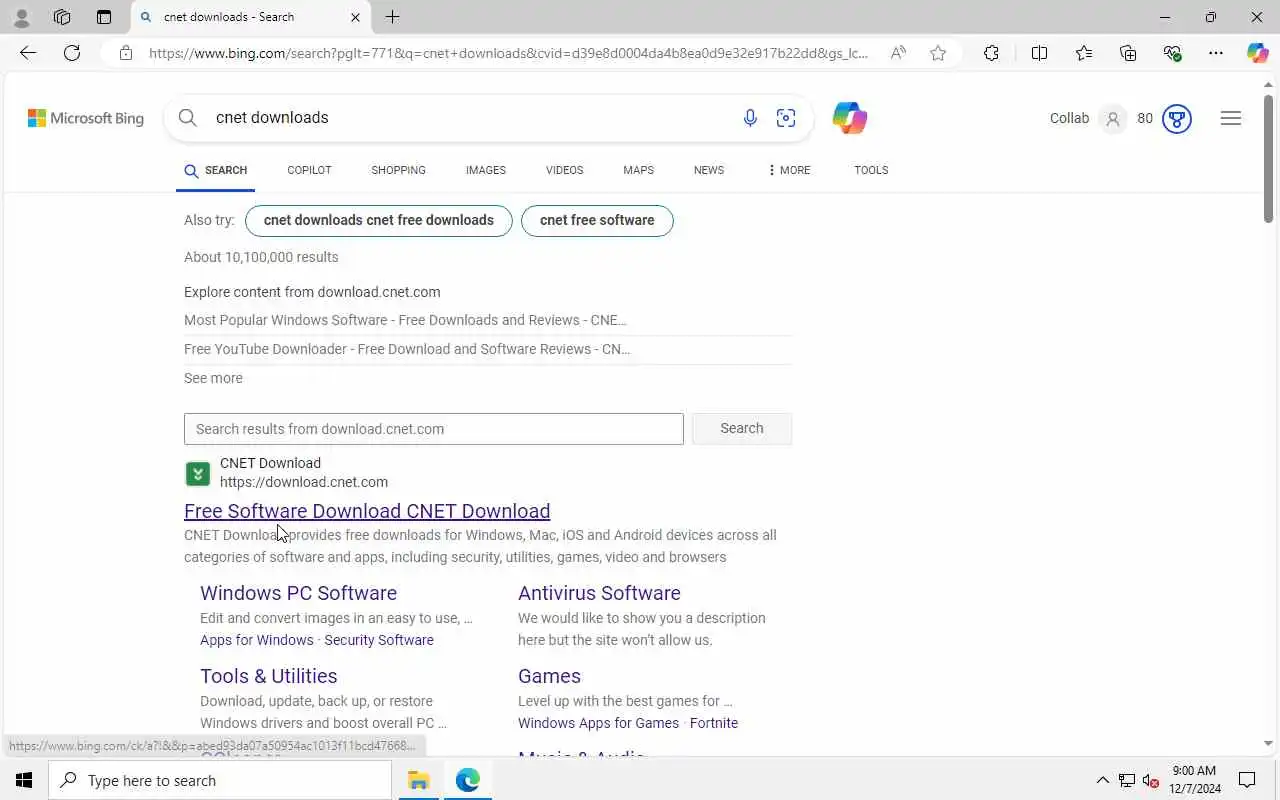Switch to the MAPS tab
Viewport: 1280px width, 800px height.
pos(638,170)
